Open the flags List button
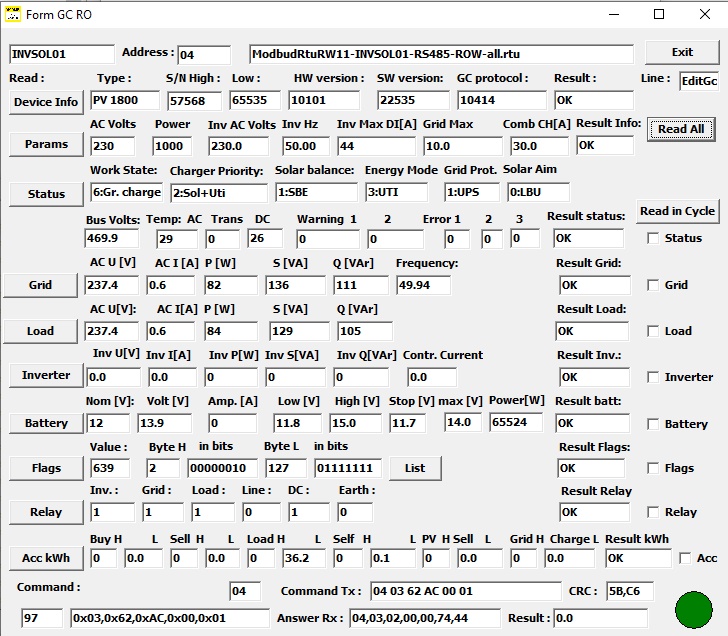Image resolution: width=728 pixels, height=636 pixels. pyautogui.click(x=415, y=467)
